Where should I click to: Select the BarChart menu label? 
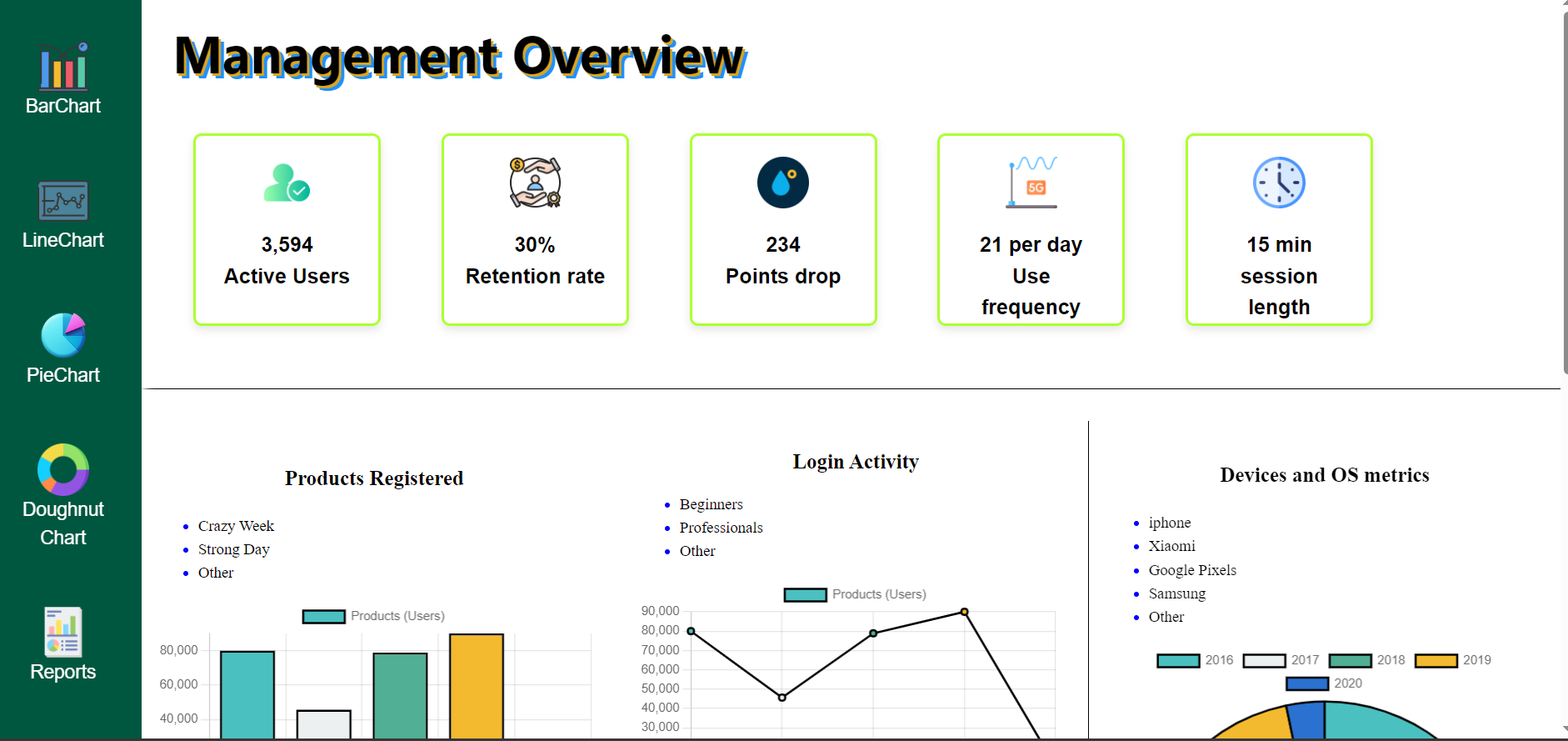[x=63, y=106]
